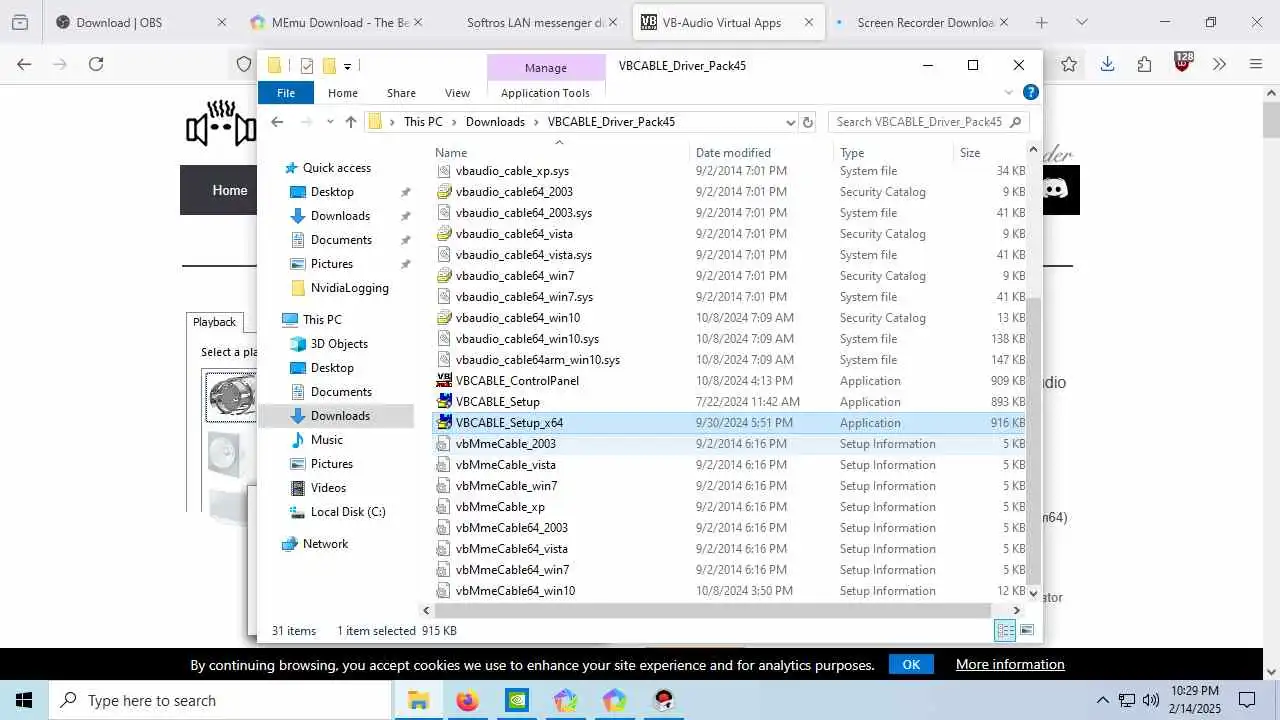
Task: Switch to MEmu Download browser tab
Action: click(336, 22)
